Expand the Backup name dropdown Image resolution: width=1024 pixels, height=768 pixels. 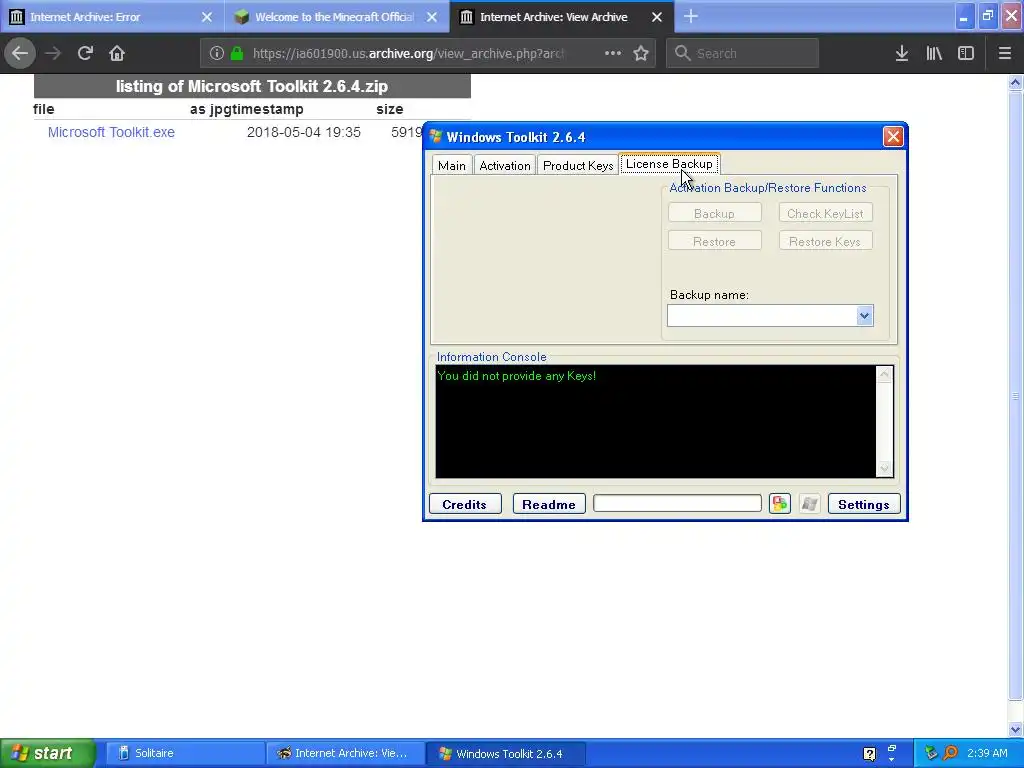[x=864, y=316]
